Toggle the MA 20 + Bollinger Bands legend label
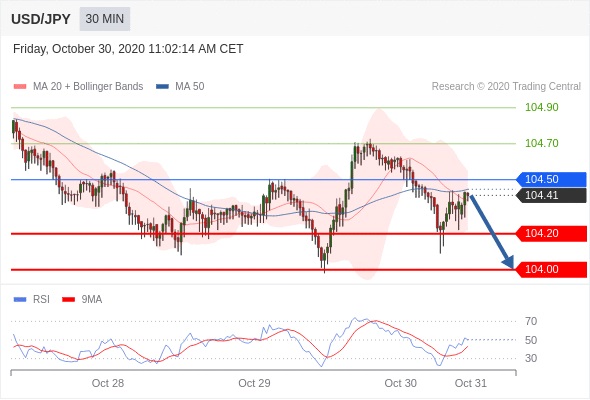Screen dimensions: 590x400 pyautogui.click(x=88, y=87)
